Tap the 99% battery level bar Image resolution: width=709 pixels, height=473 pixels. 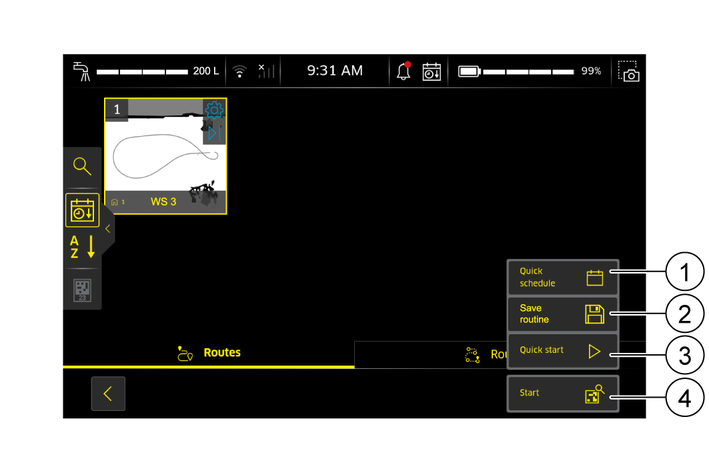pyautogui.click(x=528, y=72)
